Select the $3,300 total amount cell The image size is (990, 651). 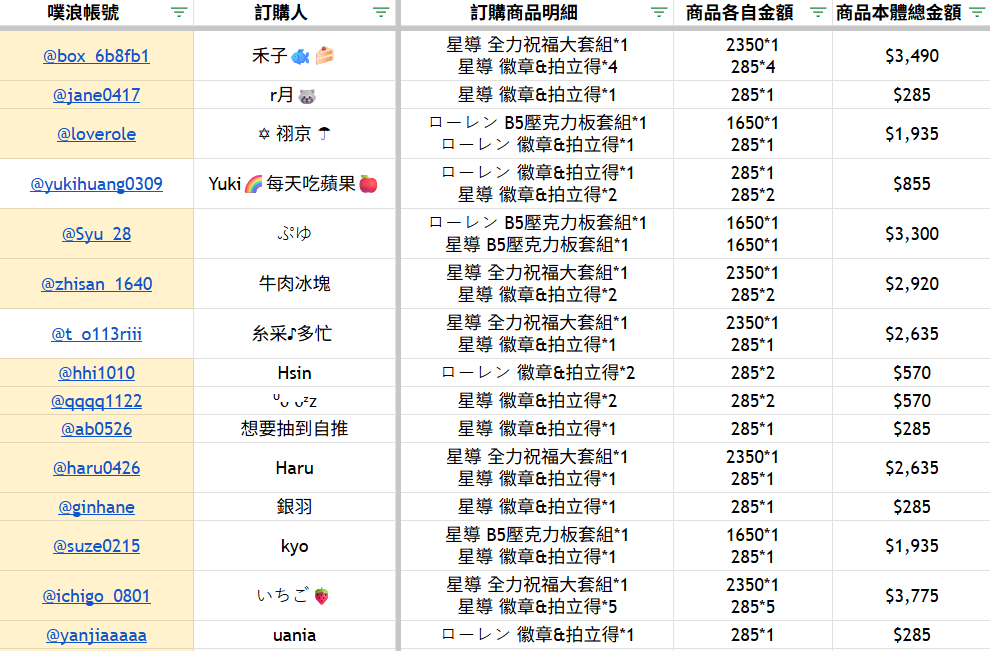[x=911, y=234]
